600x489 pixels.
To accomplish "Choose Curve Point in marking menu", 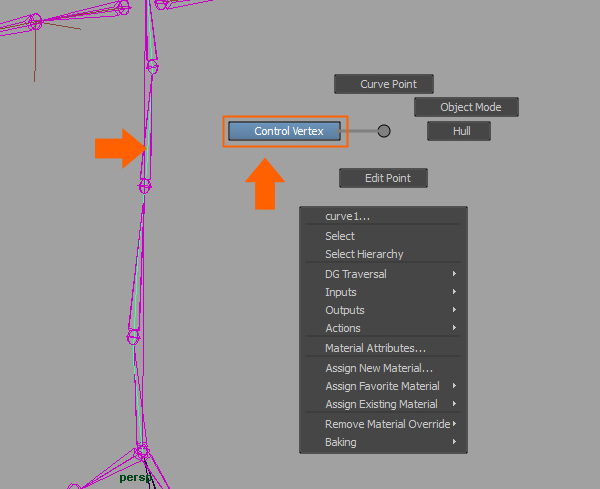I will (x=384, y=84).
